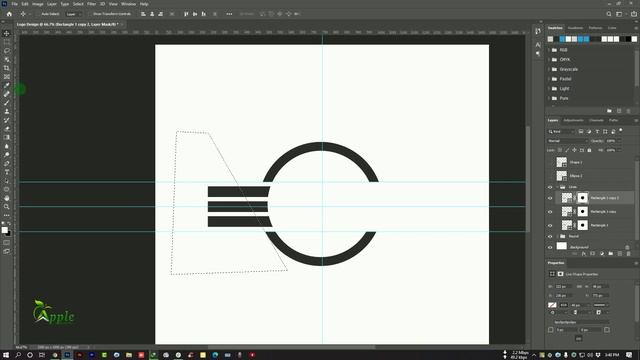This screenshot has width=640, height=360.
Task: Click the align left edges icon
Action: [143, 14]
